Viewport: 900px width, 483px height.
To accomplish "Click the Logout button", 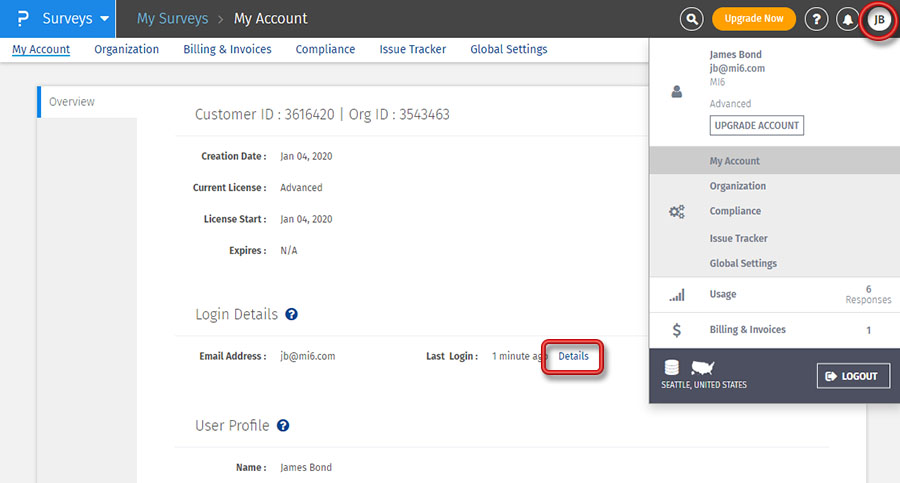I will point(852,376).
